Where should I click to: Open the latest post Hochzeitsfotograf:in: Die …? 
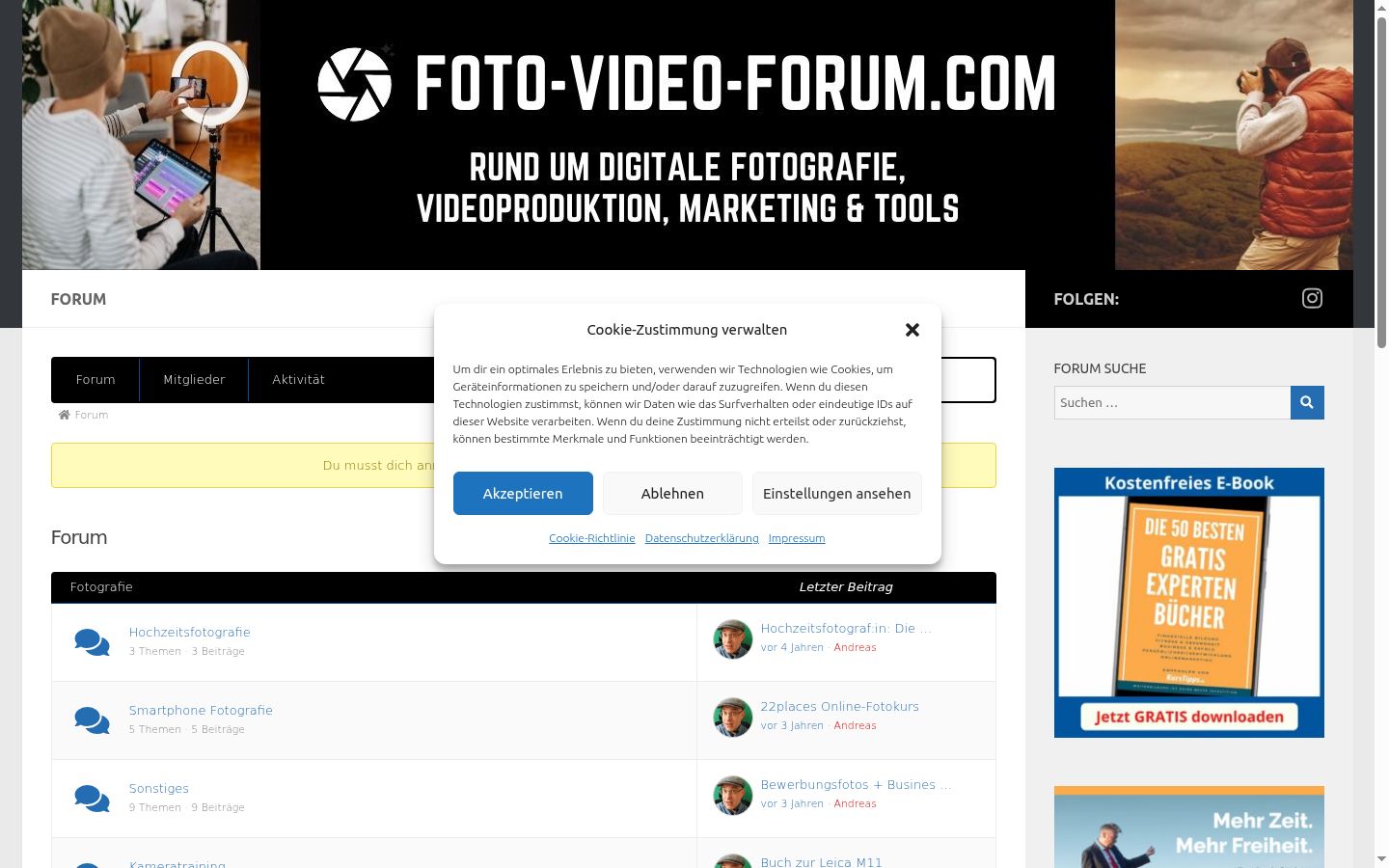(x=846, y=629)
